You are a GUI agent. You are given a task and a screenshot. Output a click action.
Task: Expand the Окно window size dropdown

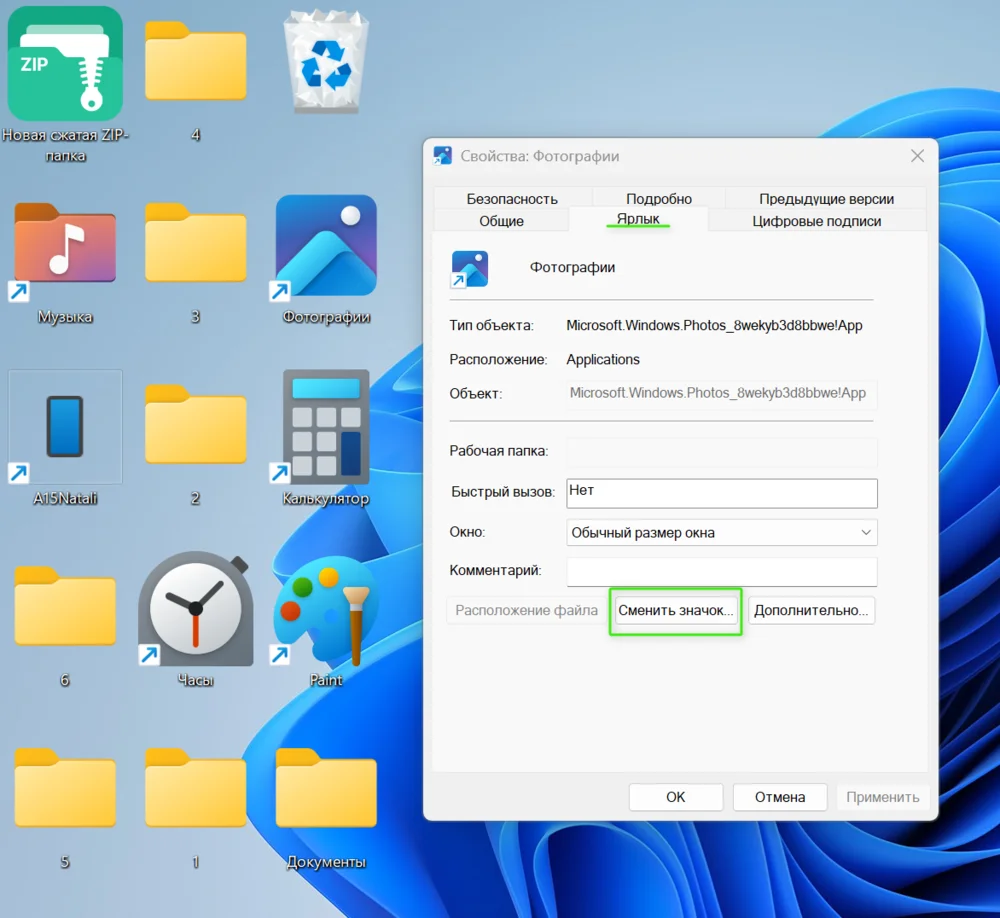(721, 533)
